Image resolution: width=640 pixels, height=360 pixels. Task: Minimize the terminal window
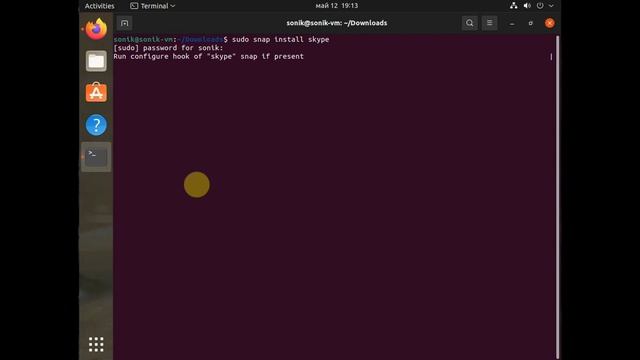pyautogui.click(x=512, y=23)
